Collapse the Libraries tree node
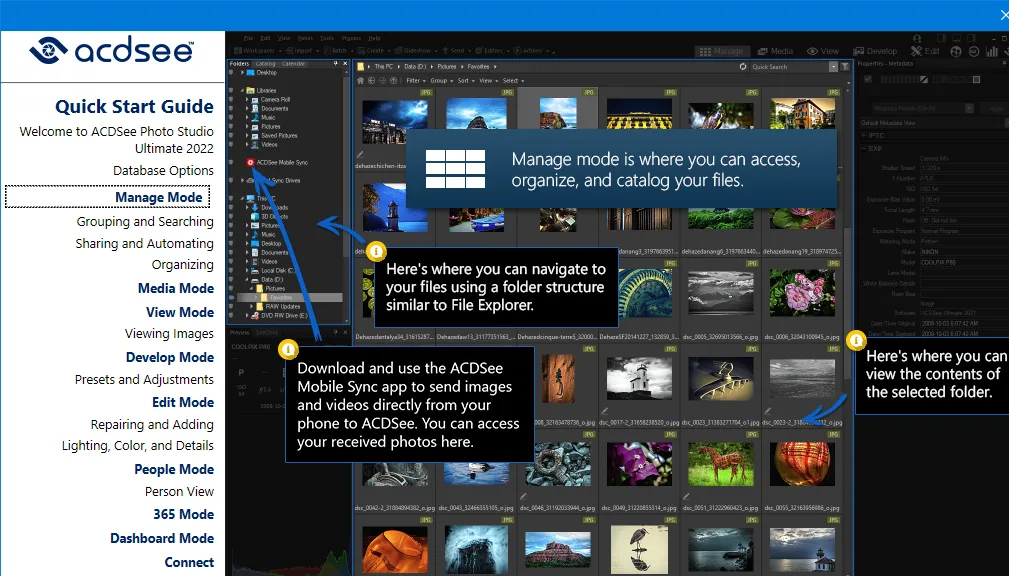Viewport: 1009px width, 576px height. click(x=243, y=91)
